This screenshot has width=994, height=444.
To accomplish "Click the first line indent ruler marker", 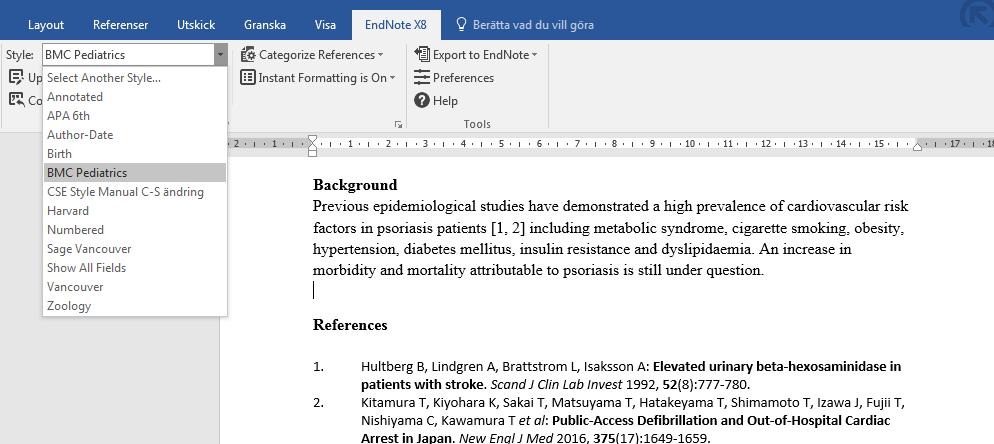I will pyautogui.click(x=312, y=140).
